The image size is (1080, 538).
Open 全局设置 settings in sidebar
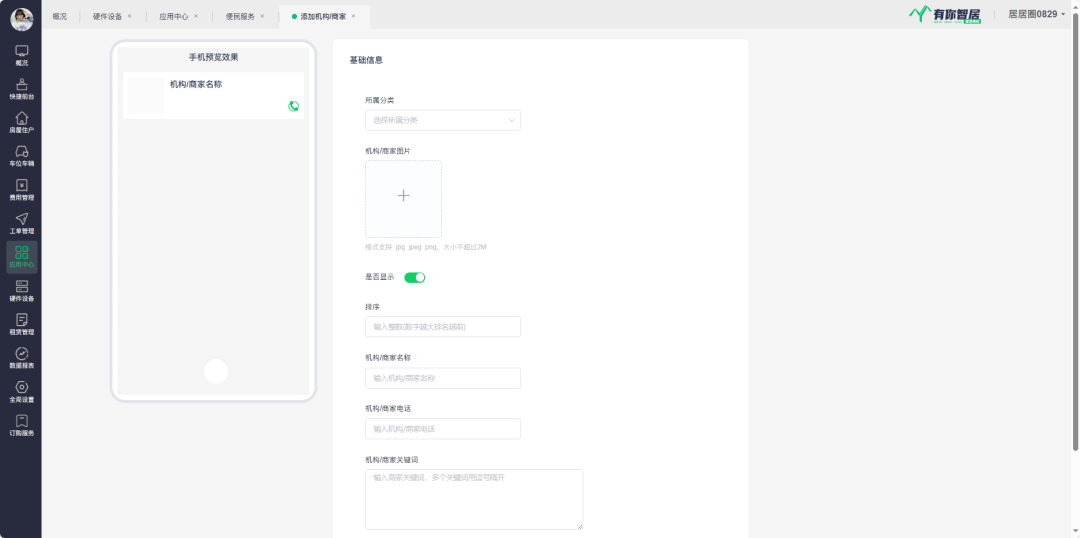[x=21, y=391]
